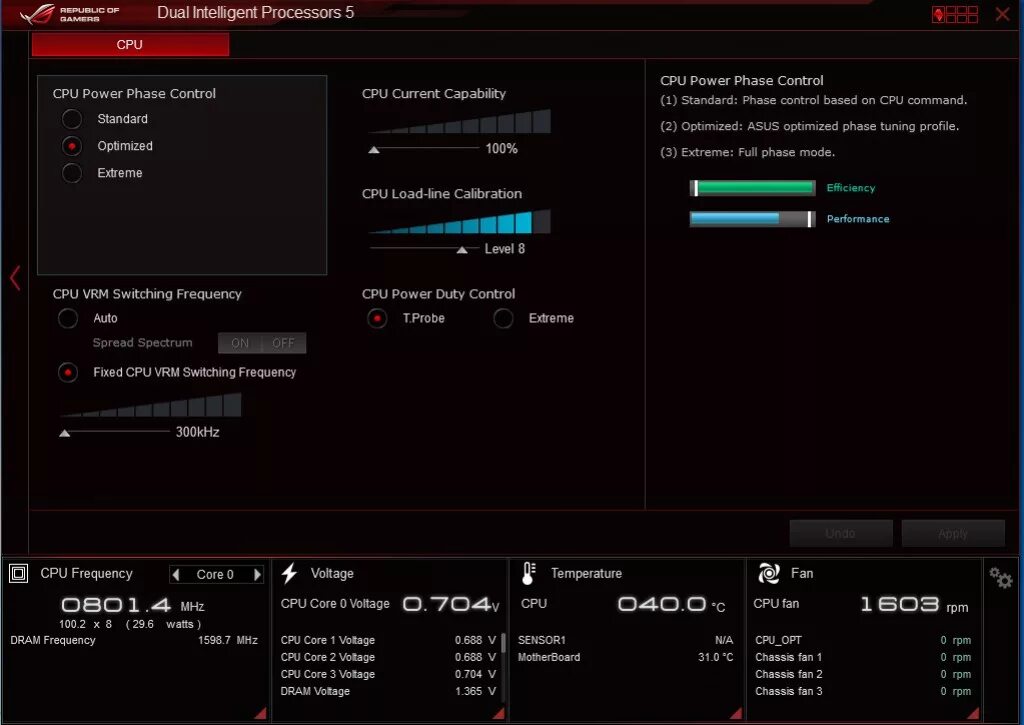Close the Dual Intelligent Processors window
1024x725 pixels.
(1002, 14)
